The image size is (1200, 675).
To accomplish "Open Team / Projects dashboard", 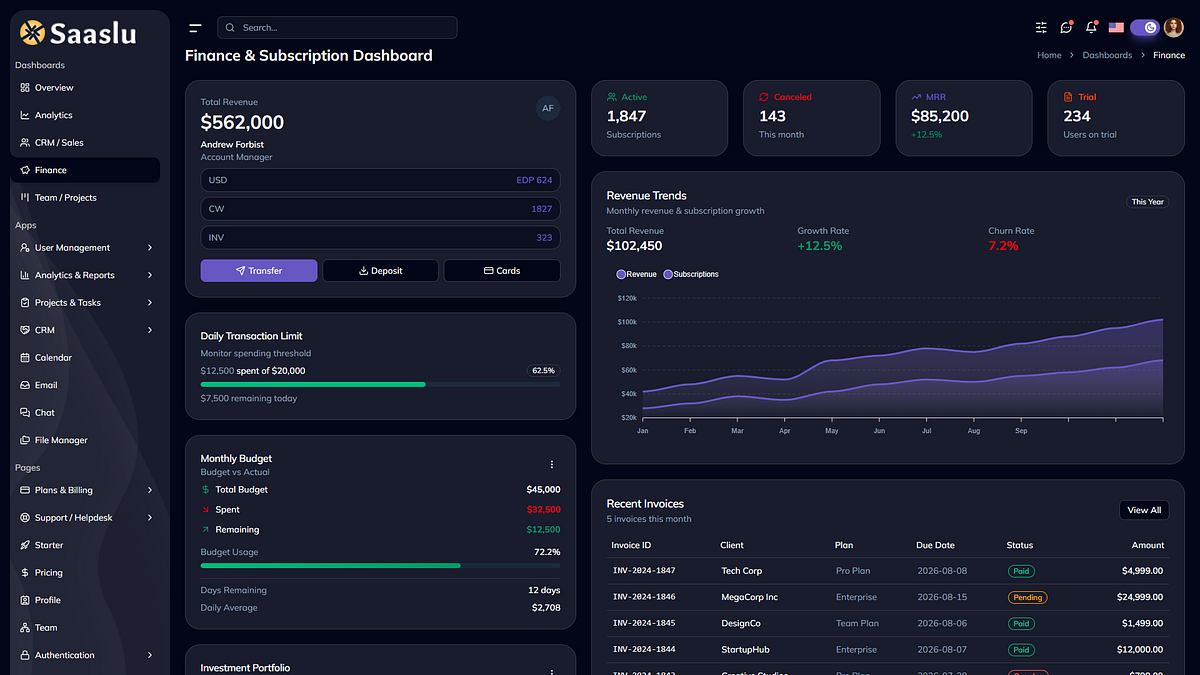I will tap(85, 198).
